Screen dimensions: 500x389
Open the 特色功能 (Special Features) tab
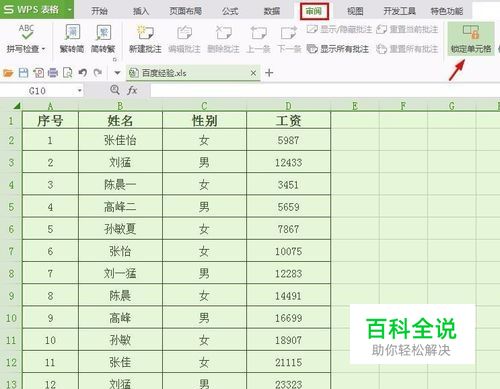click(447, 11)
